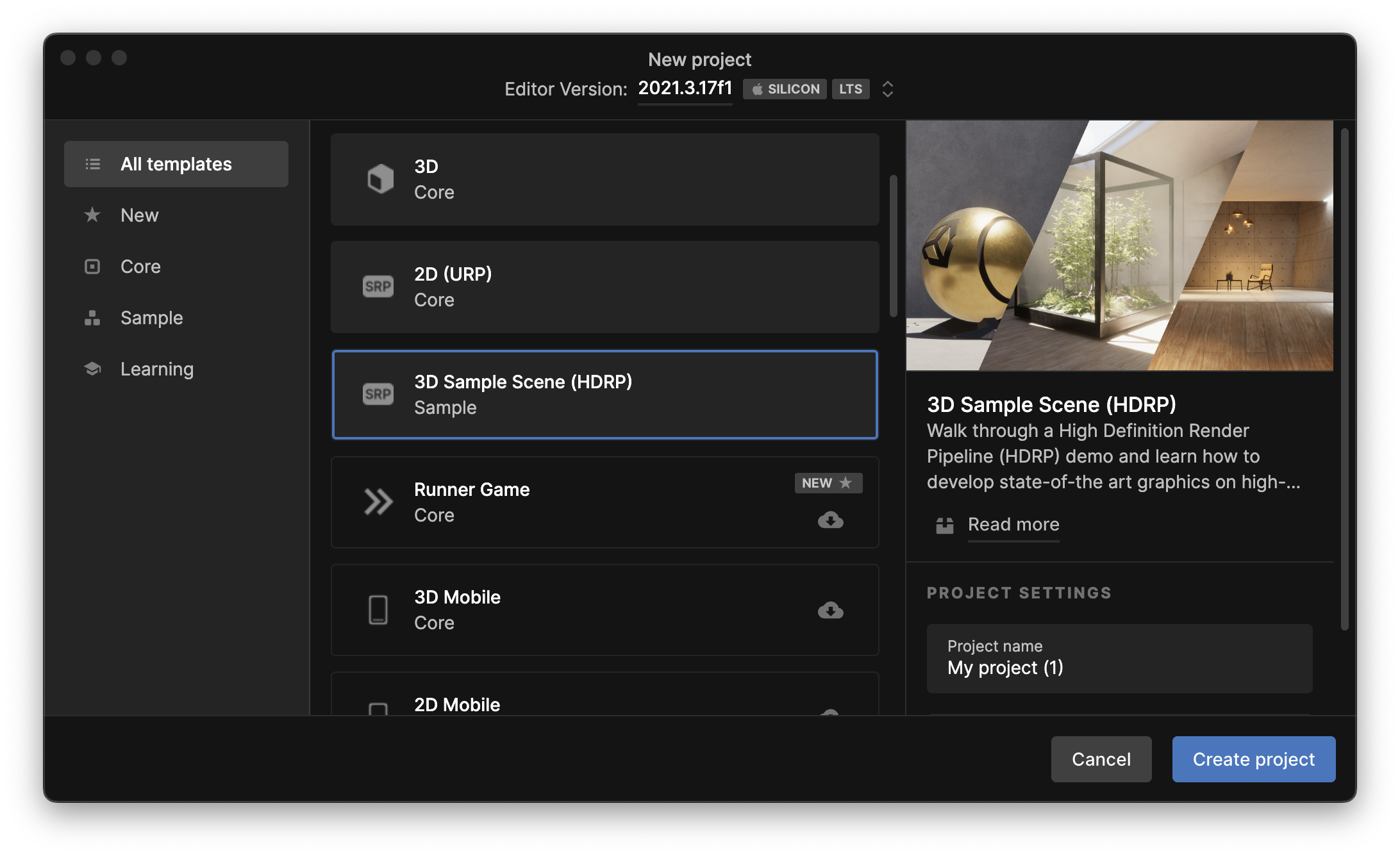Screen dimensions: 1400x856
Task: Select the 2D URP SRP badge icon
Action: tap(378, 286)
